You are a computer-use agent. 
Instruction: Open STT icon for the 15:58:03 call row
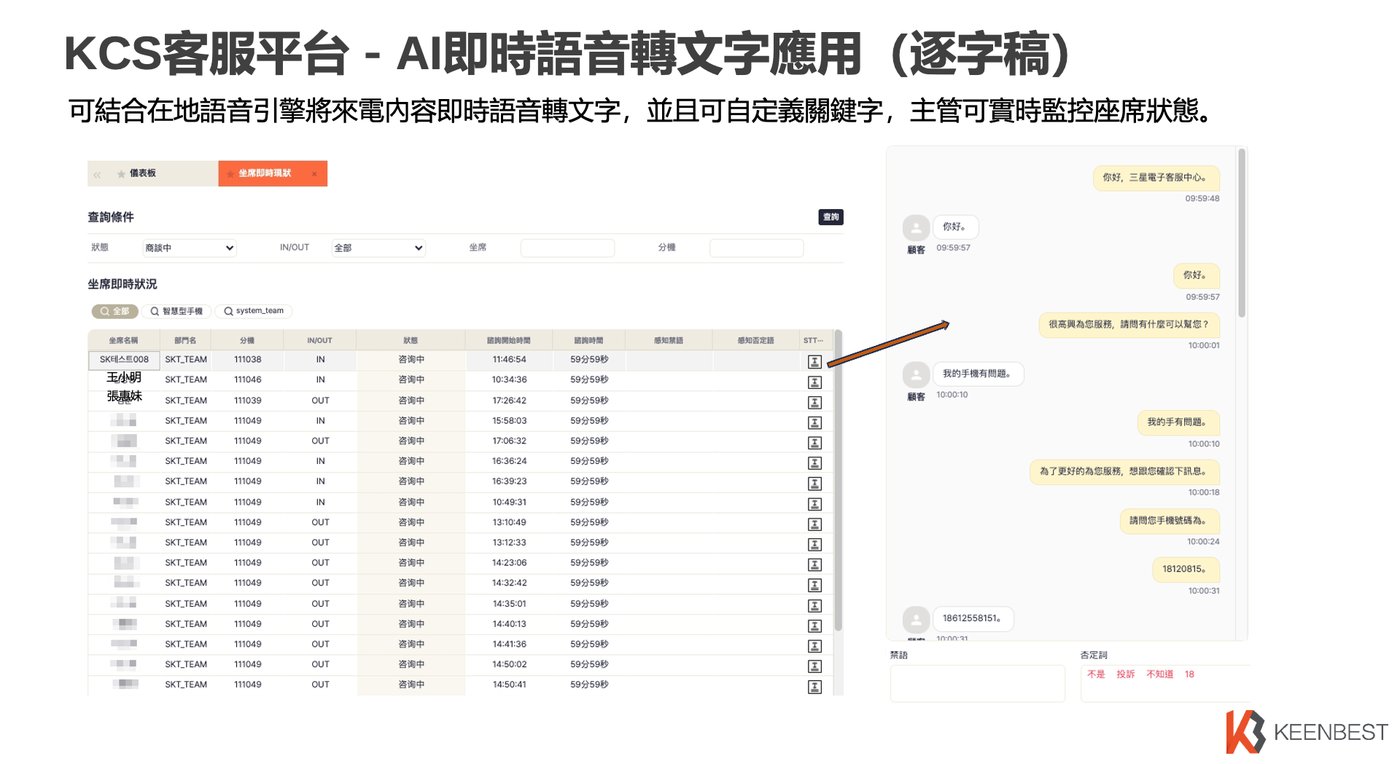tap(814, 422)
